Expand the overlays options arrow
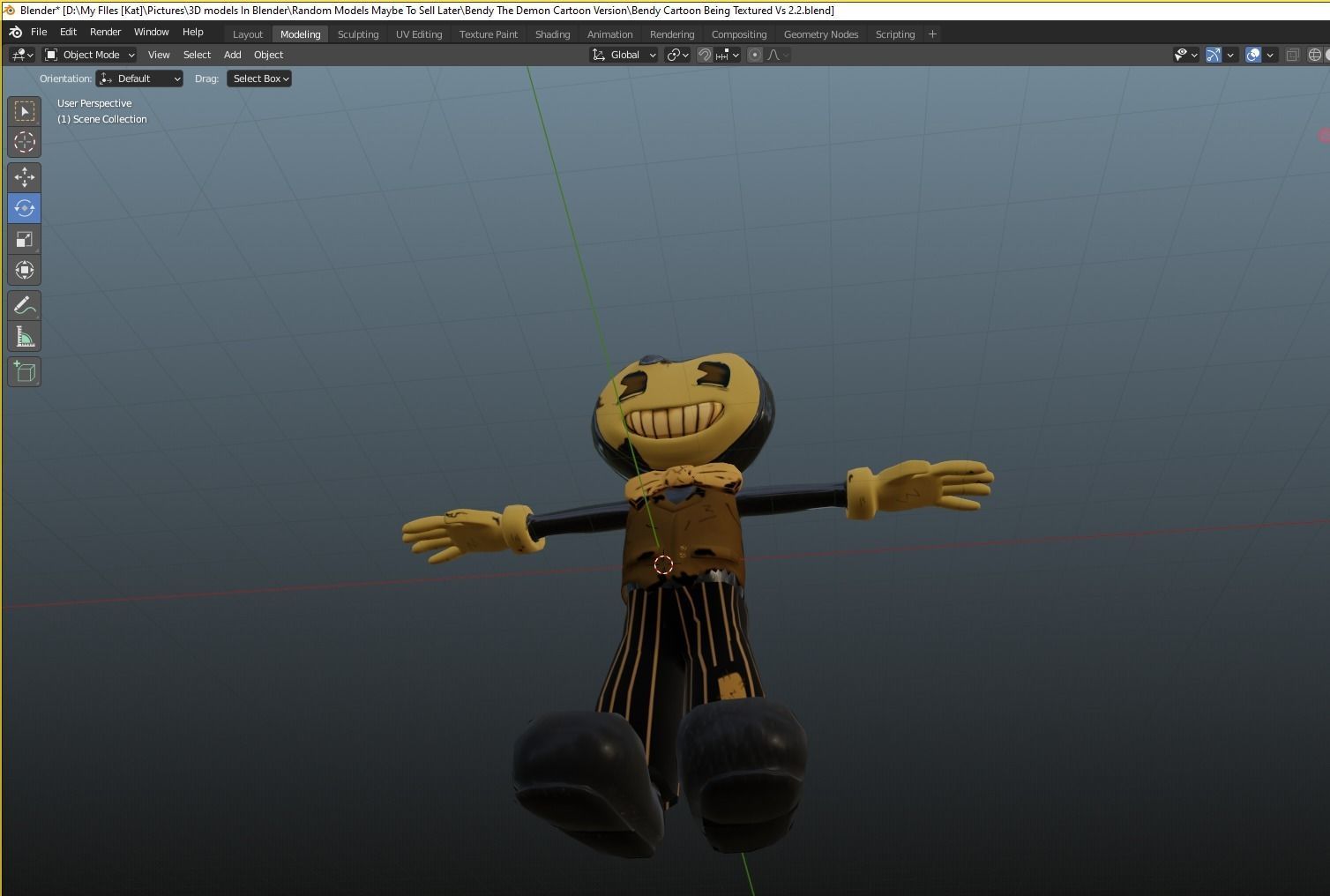This screenshot has width=1330, height=896. [x=1270, y=55]
